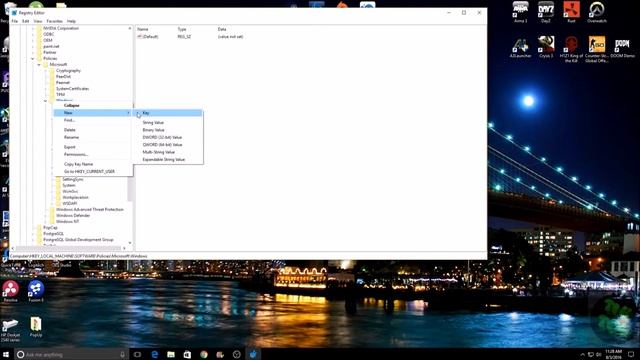Open the View menu

(x=38, y=21)
